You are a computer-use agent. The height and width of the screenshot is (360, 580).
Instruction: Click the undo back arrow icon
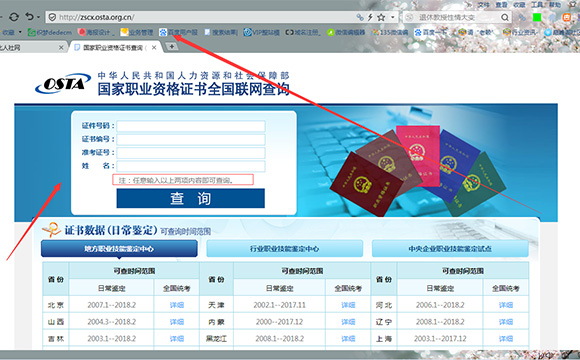30,17
